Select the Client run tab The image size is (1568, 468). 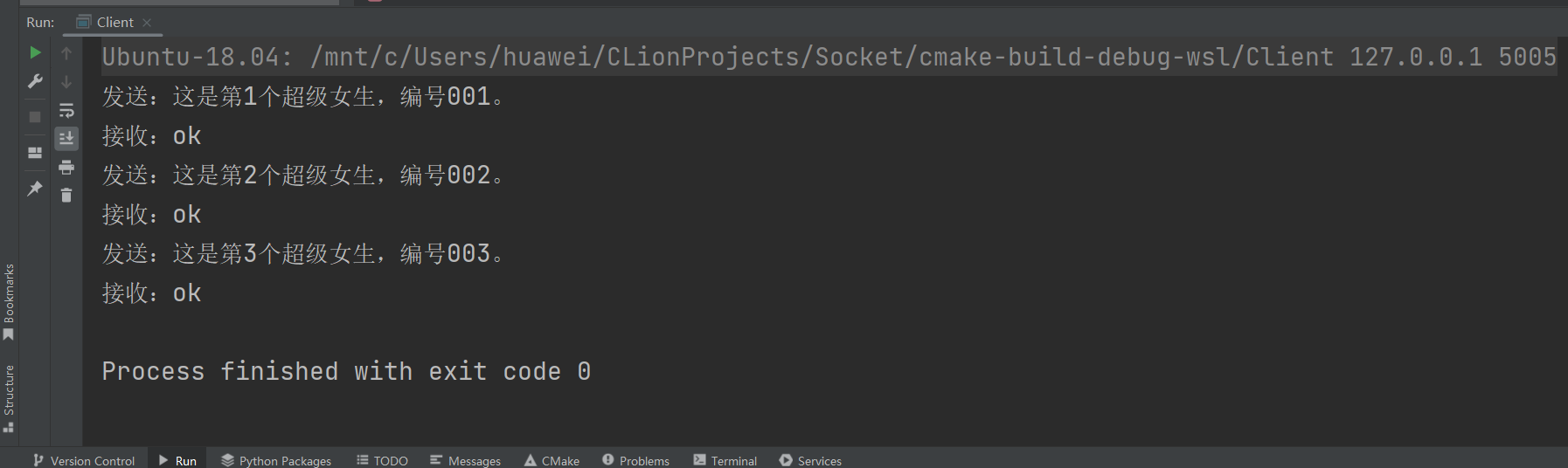point(114,22)
